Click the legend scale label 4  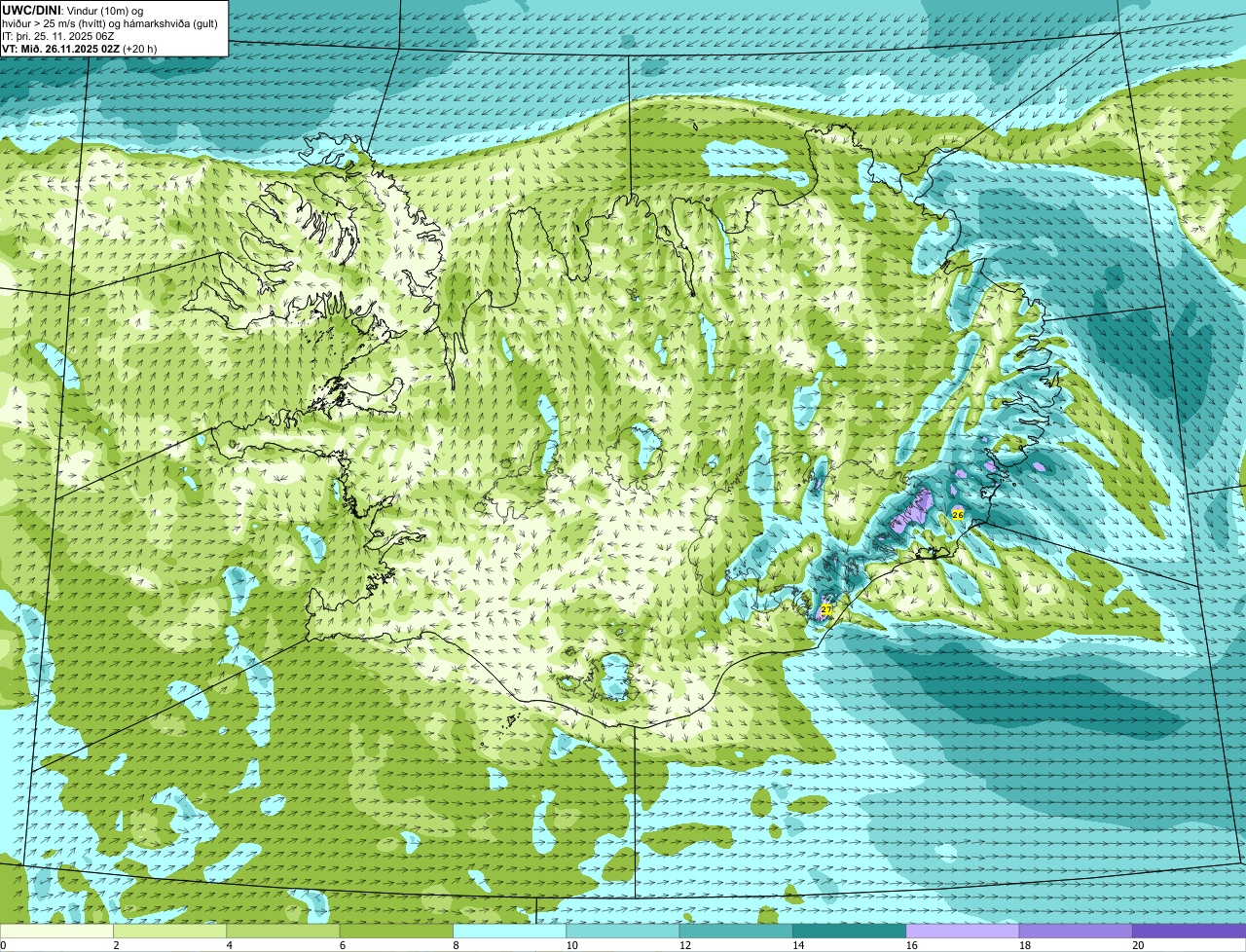tap(230, 945)
